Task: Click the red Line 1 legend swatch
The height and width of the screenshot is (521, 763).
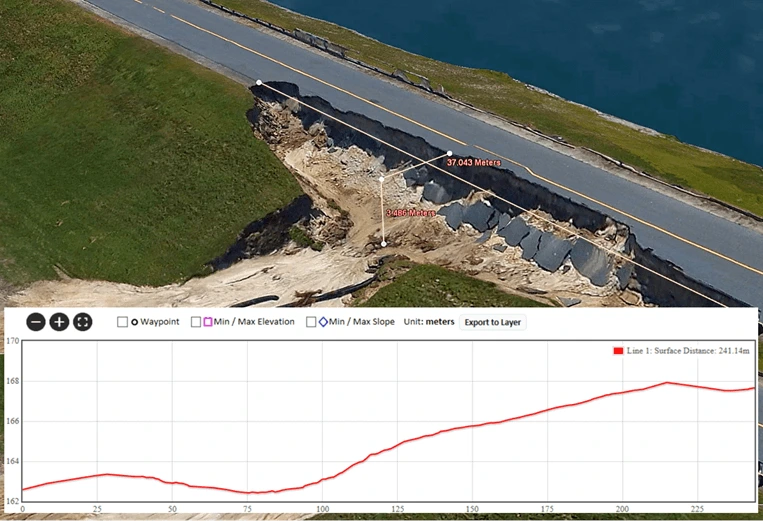Action: (618, 351)
